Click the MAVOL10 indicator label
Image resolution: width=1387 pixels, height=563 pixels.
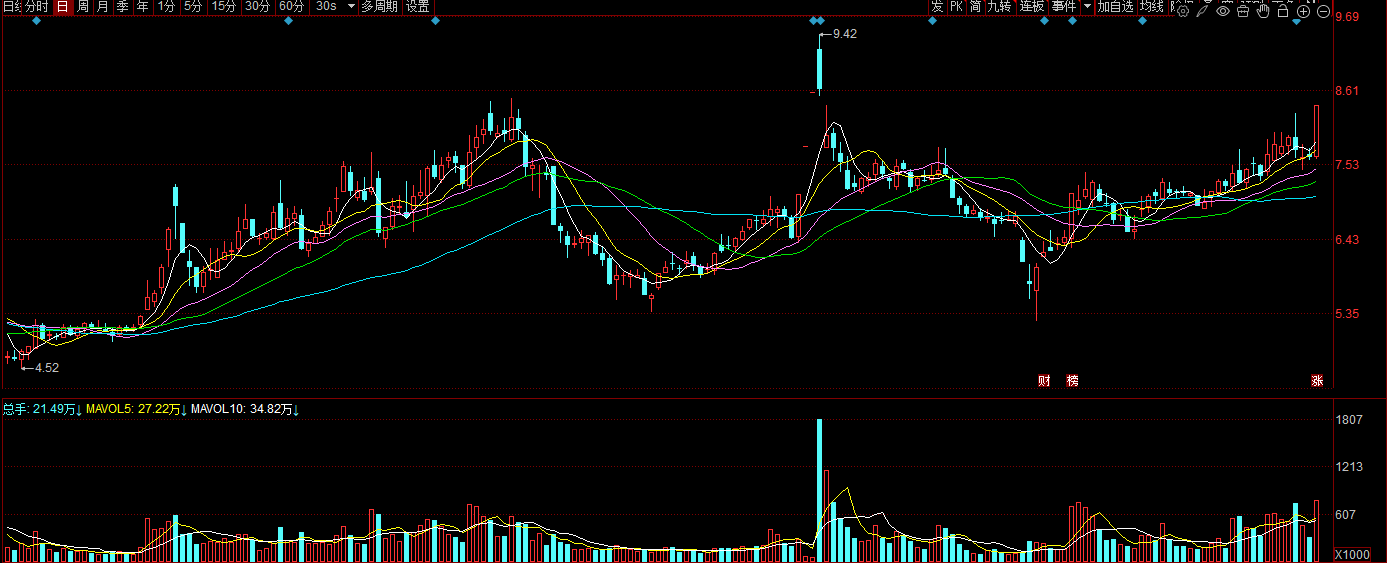pos(245,409)
